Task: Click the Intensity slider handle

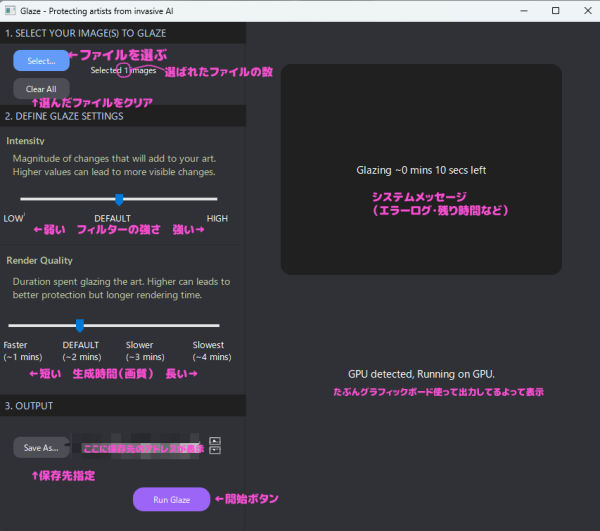Action: [119, 199]
